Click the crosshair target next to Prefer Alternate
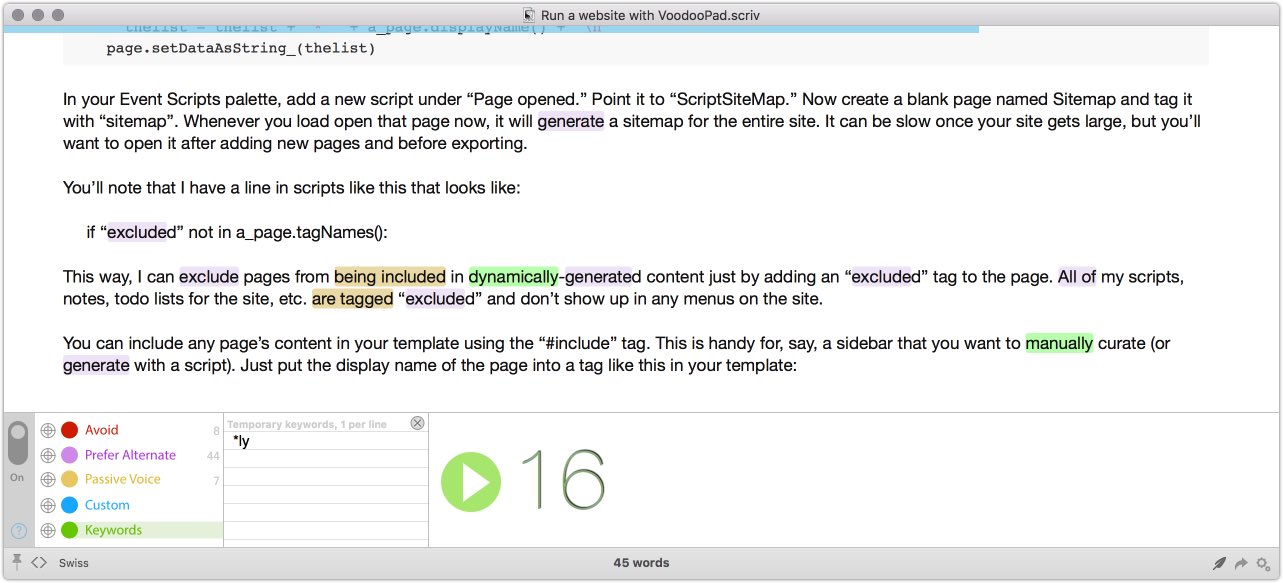The height and width of the screenshot is (583, 1283). point(47,455)
